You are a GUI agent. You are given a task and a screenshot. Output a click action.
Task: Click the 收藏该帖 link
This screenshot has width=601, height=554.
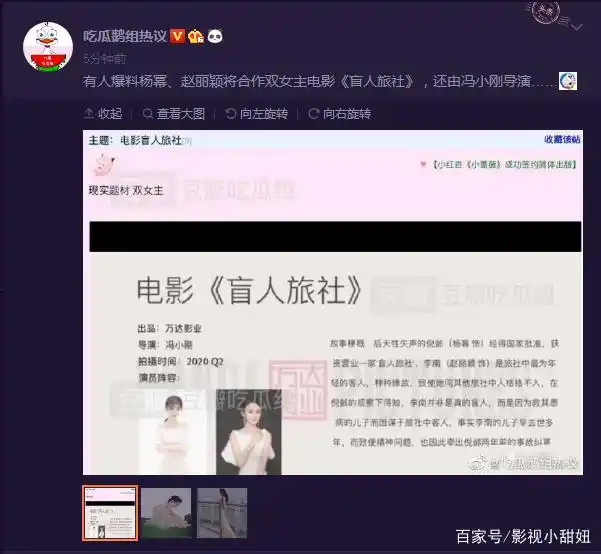[562, 140]
